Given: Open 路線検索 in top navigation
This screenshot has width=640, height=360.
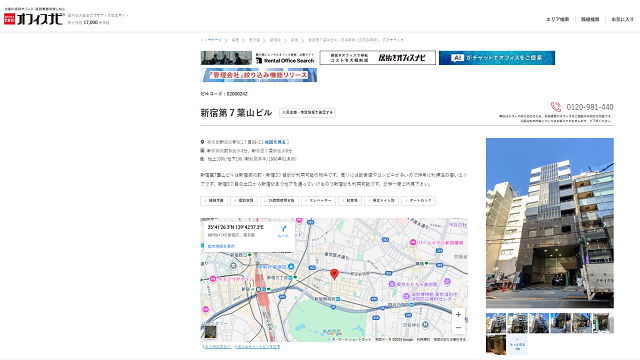Looking at the screenshot, I should 590,19.
